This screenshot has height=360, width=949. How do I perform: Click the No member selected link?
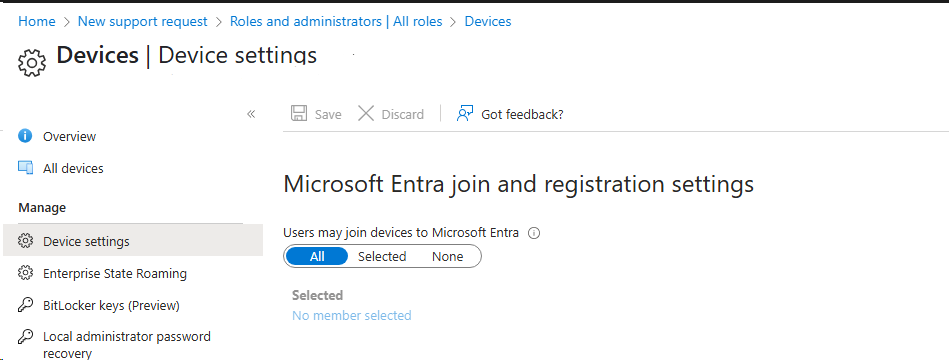352,315
